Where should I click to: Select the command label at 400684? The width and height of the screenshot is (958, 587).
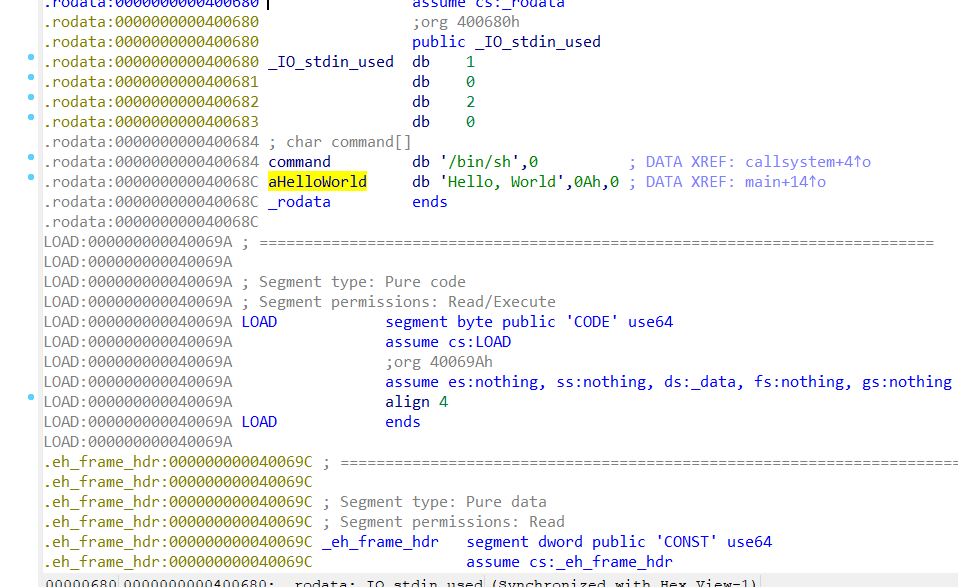299,162
